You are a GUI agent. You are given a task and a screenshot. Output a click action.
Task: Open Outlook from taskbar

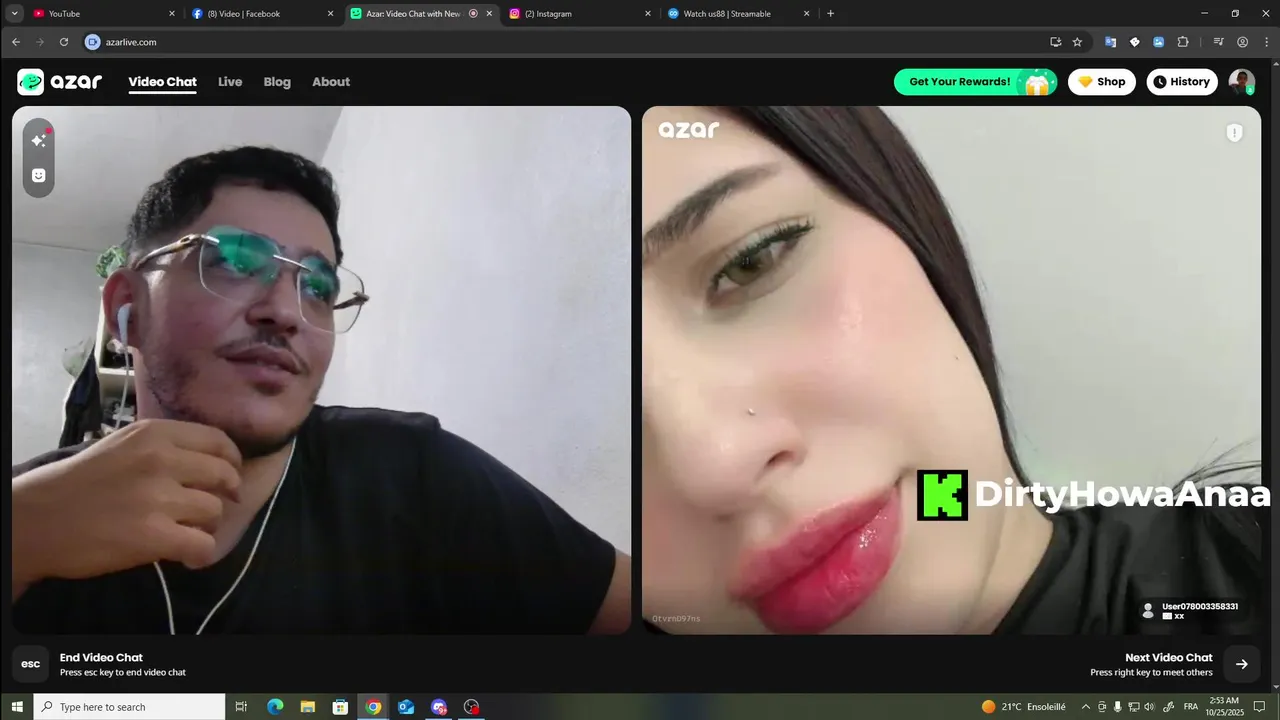406,706
